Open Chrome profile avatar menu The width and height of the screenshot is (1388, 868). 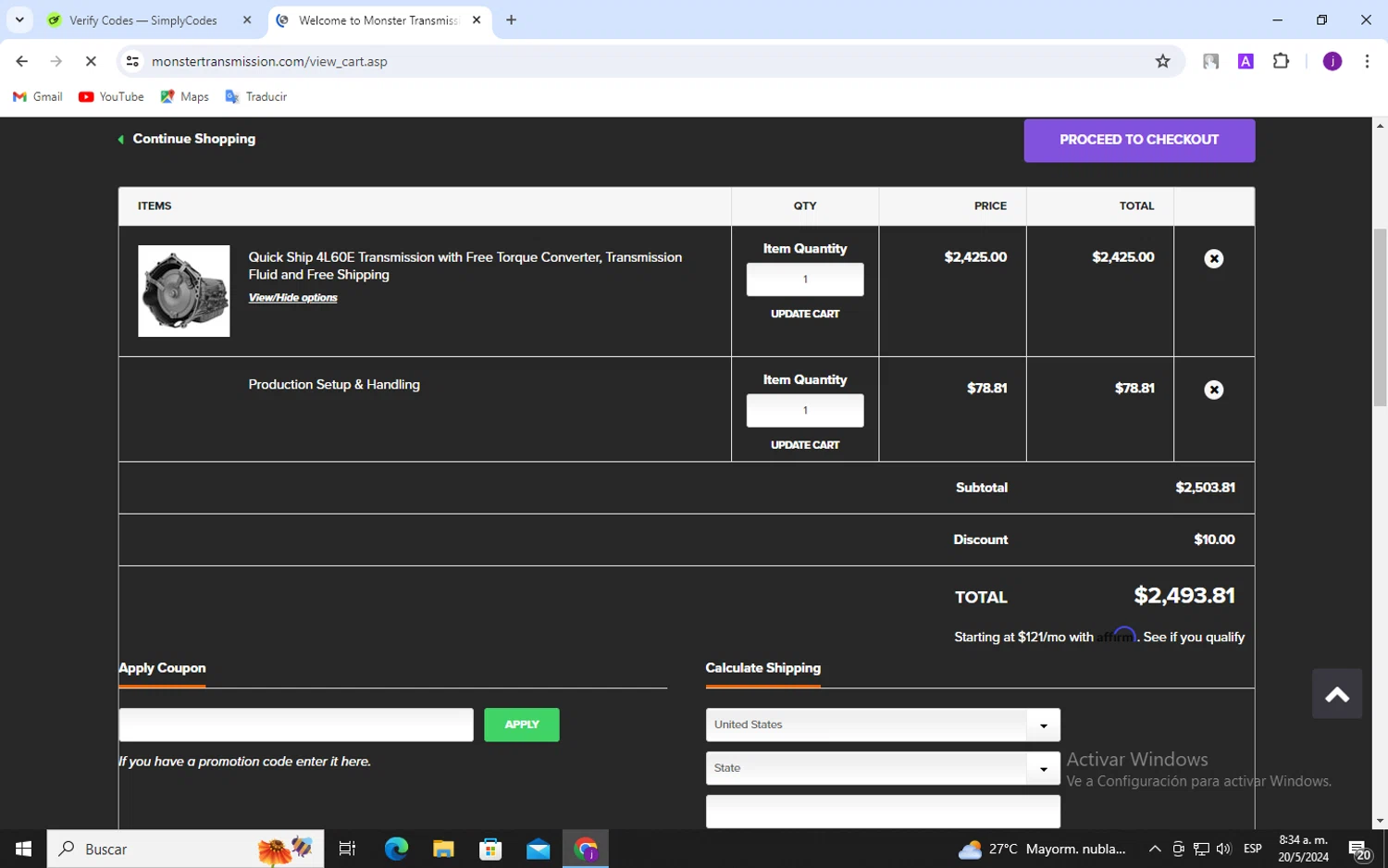coord(1332,62)
